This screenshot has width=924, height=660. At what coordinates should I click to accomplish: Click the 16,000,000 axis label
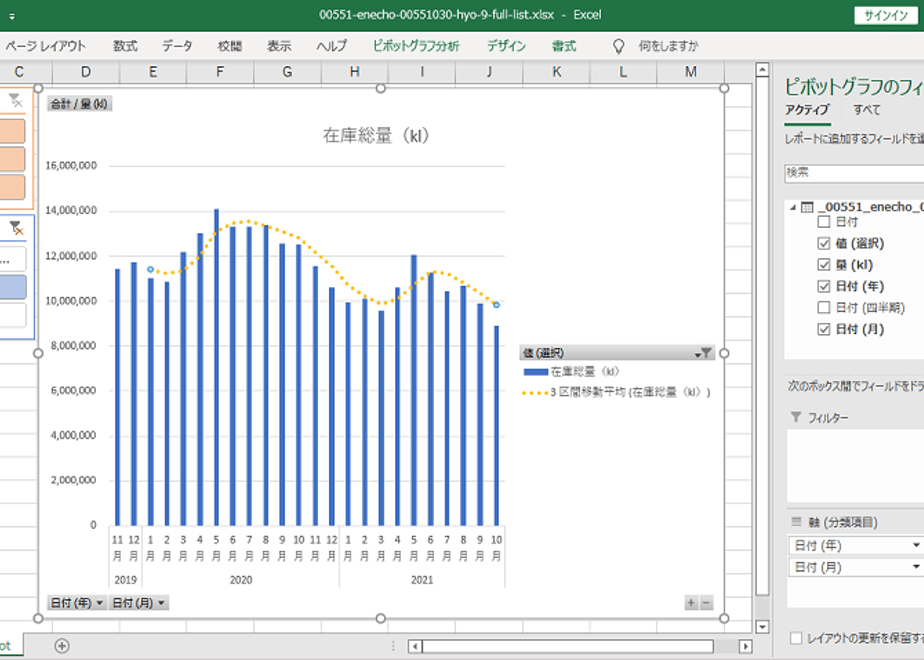pyautogui.click(x=71, y=166)
